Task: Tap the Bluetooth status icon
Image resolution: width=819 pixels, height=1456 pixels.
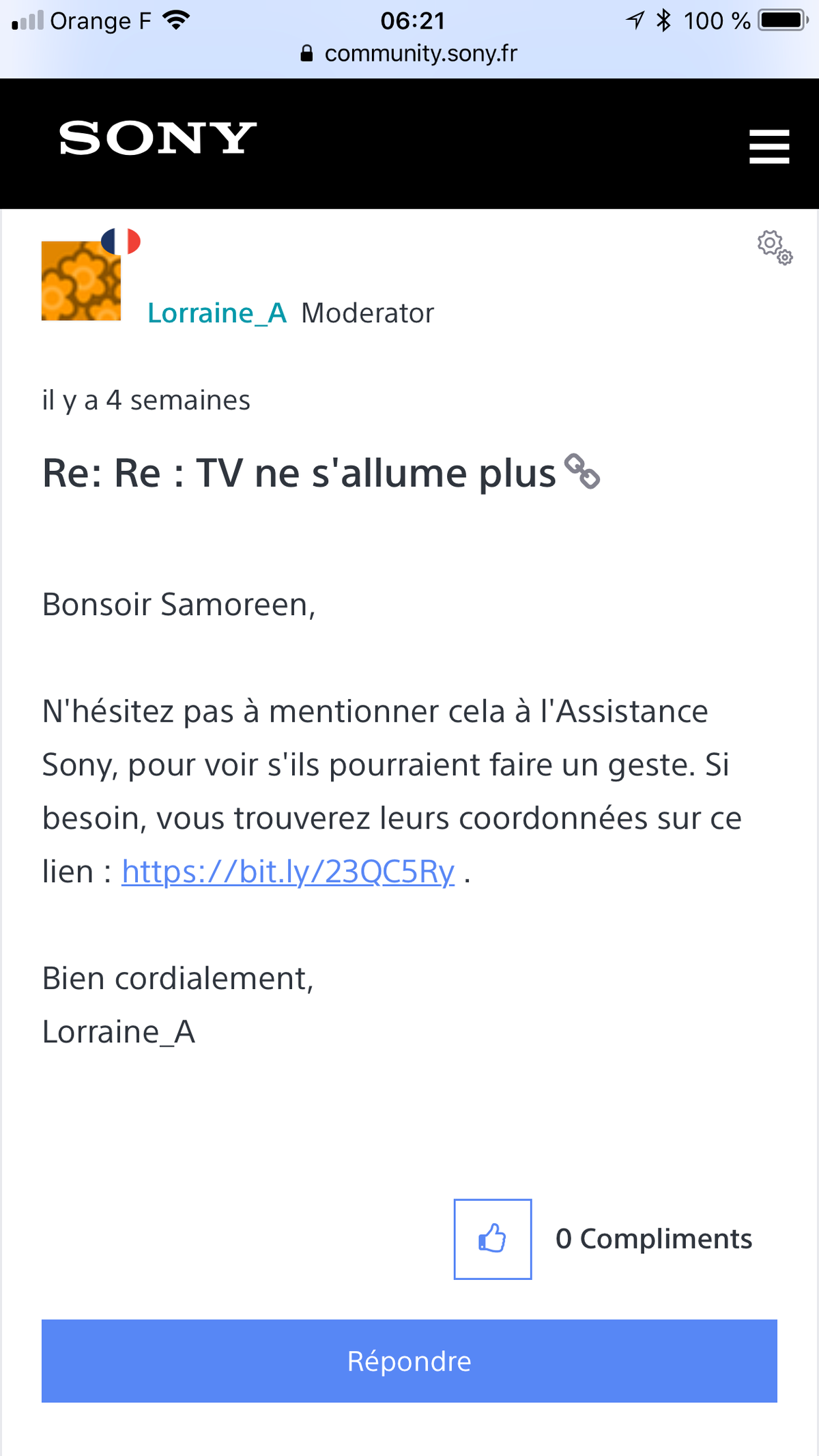Action: (663, 20)
